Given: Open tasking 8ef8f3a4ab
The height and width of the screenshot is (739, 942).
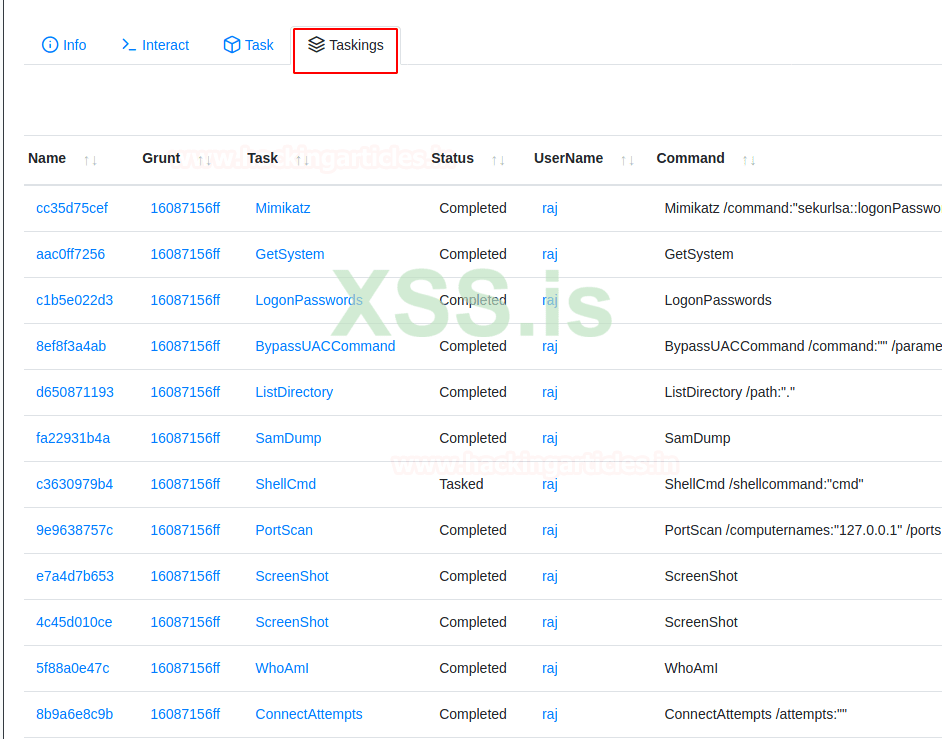Looking at the screenshot, I should click(71, 346).
